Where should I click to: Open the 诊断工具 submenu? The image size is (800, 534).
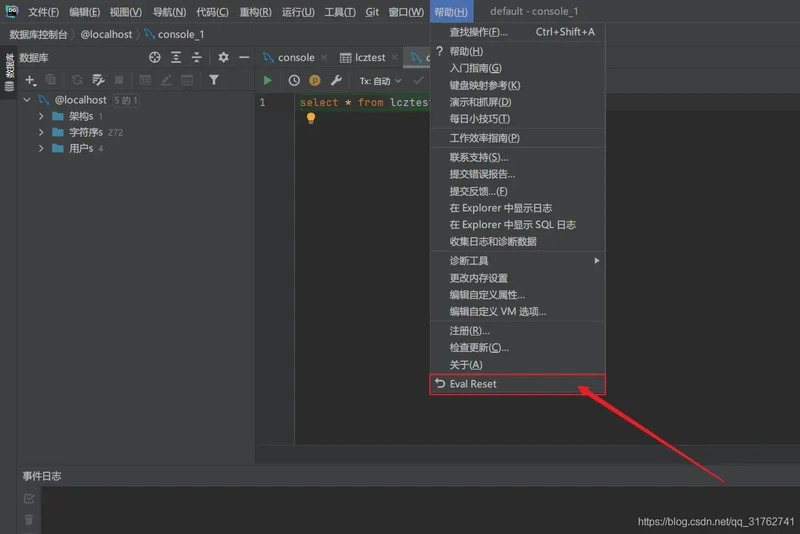[470, 261]
